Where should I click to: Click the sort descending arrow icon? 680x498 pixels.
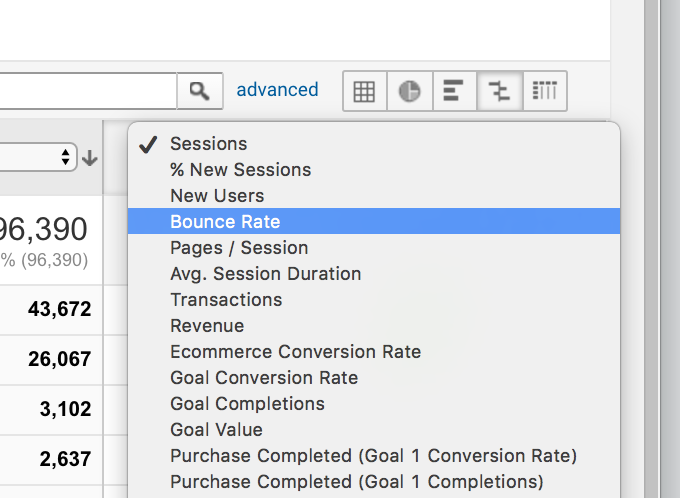(x=90, y=158)
